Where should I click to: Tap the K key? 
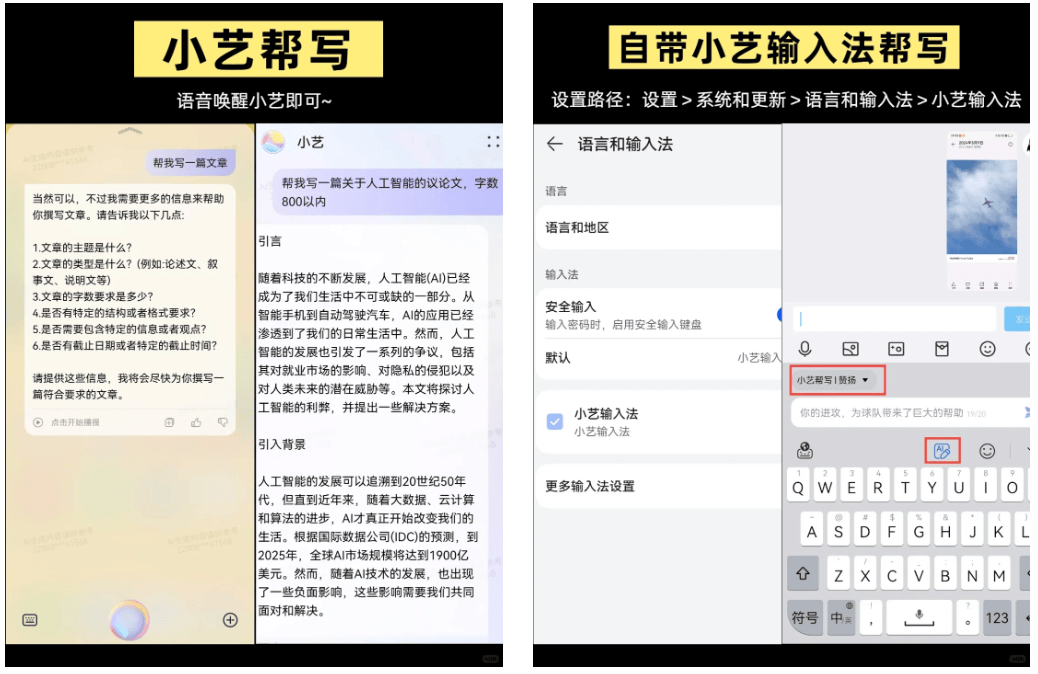[999, 530]
